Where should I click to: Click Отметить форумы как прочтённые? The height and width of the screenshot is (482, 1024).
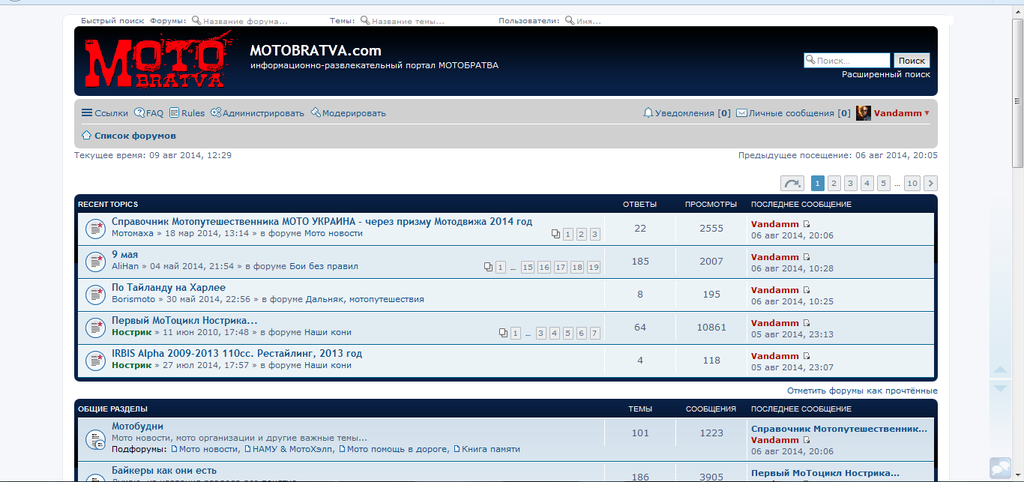[x=862, y=390]
